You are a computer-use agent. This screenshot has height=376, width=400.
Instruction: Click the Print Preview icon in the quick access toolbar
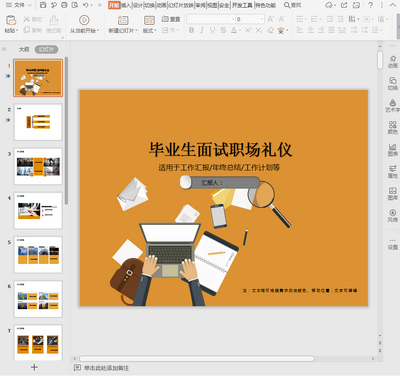(x=75, y=5)
